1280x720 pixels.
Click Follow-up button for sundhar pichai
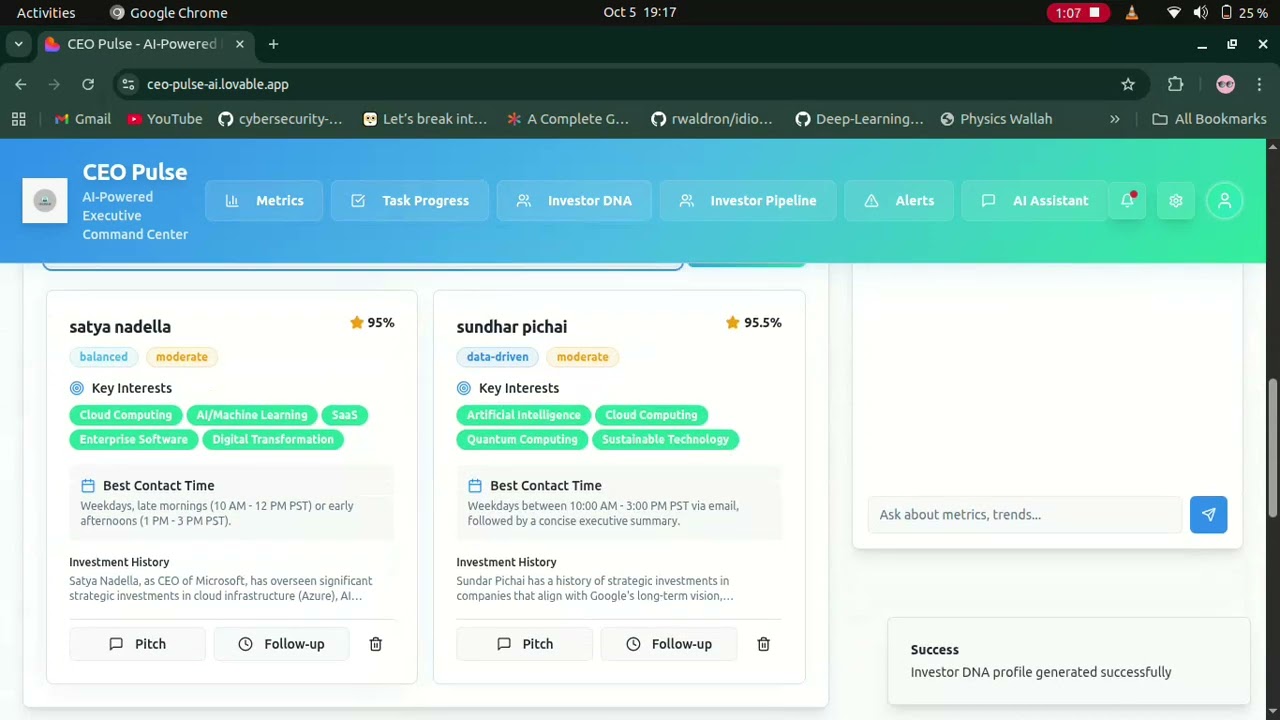coord(669,644)
